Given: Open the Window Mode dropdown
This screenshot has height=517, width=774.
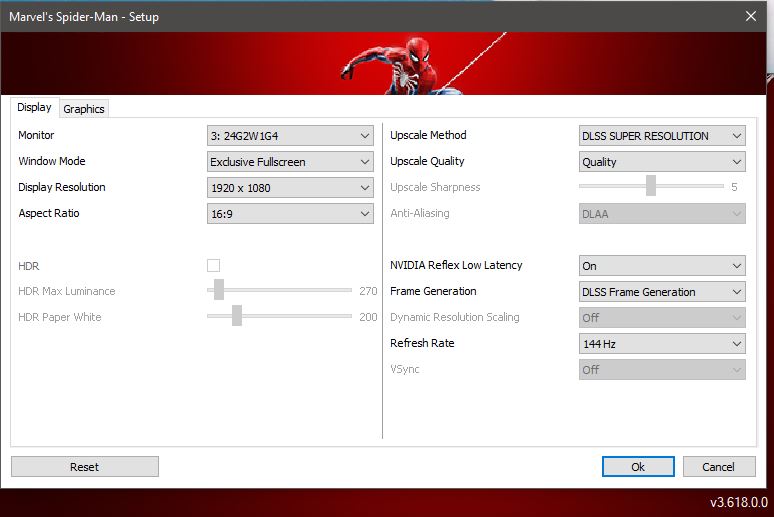Looking at the screenshot, I should 290,162.
